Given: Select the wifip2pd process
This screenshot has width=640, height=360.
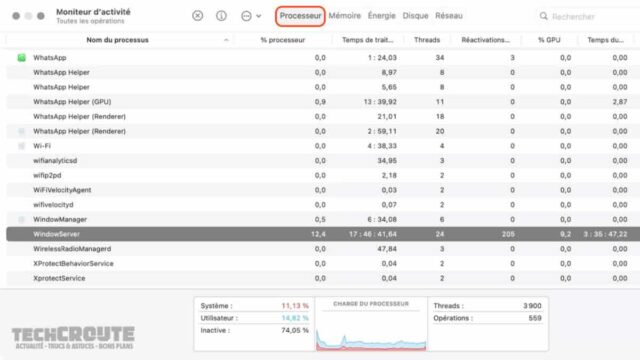Looking at the screenshot, I should (323, 175).
